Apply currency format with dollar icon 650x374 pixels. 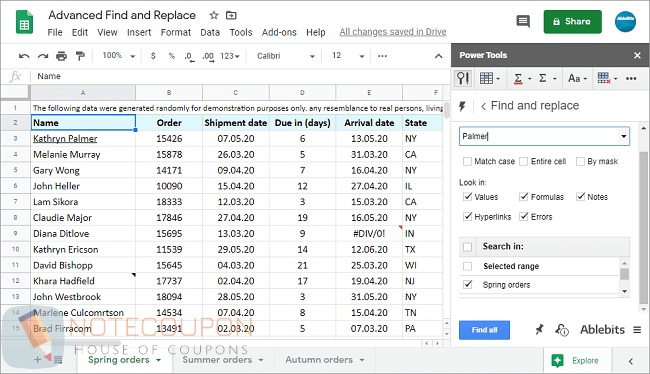pyautogui.click(x=153, y=56)
